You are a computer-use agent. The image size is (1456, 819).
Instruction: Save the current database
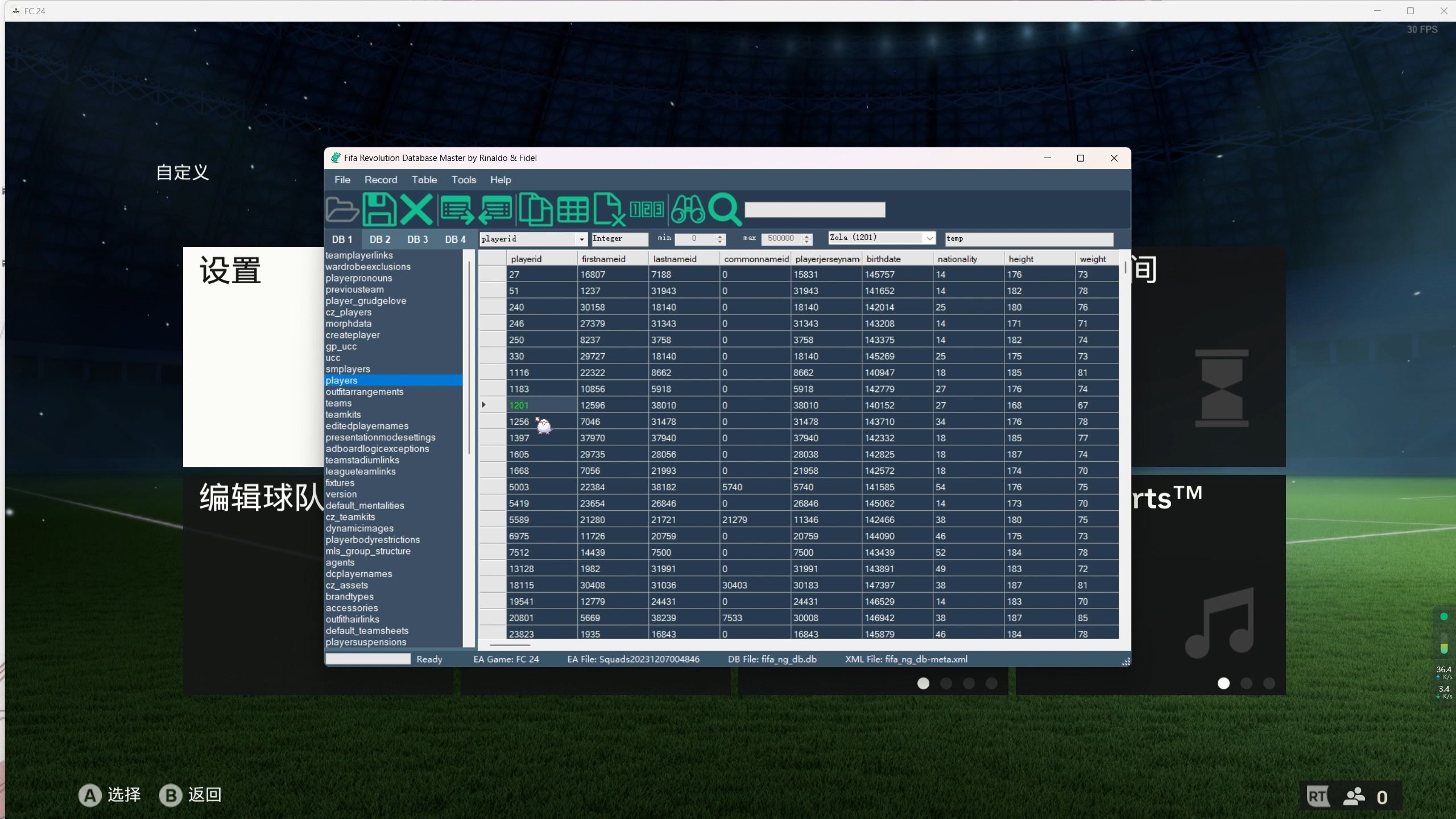pos(379,210)
